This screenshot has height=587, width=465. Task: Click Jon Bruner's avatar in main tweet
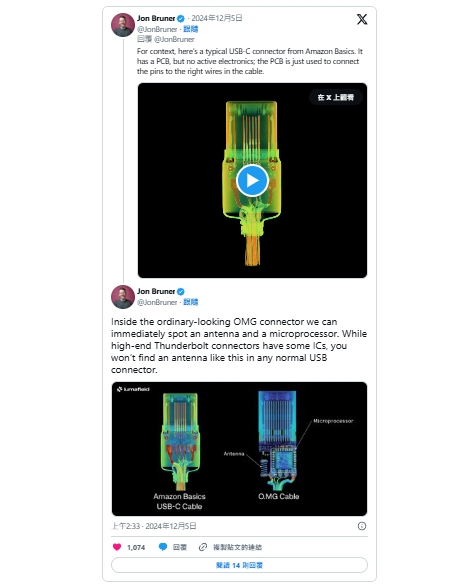point(123,297)
